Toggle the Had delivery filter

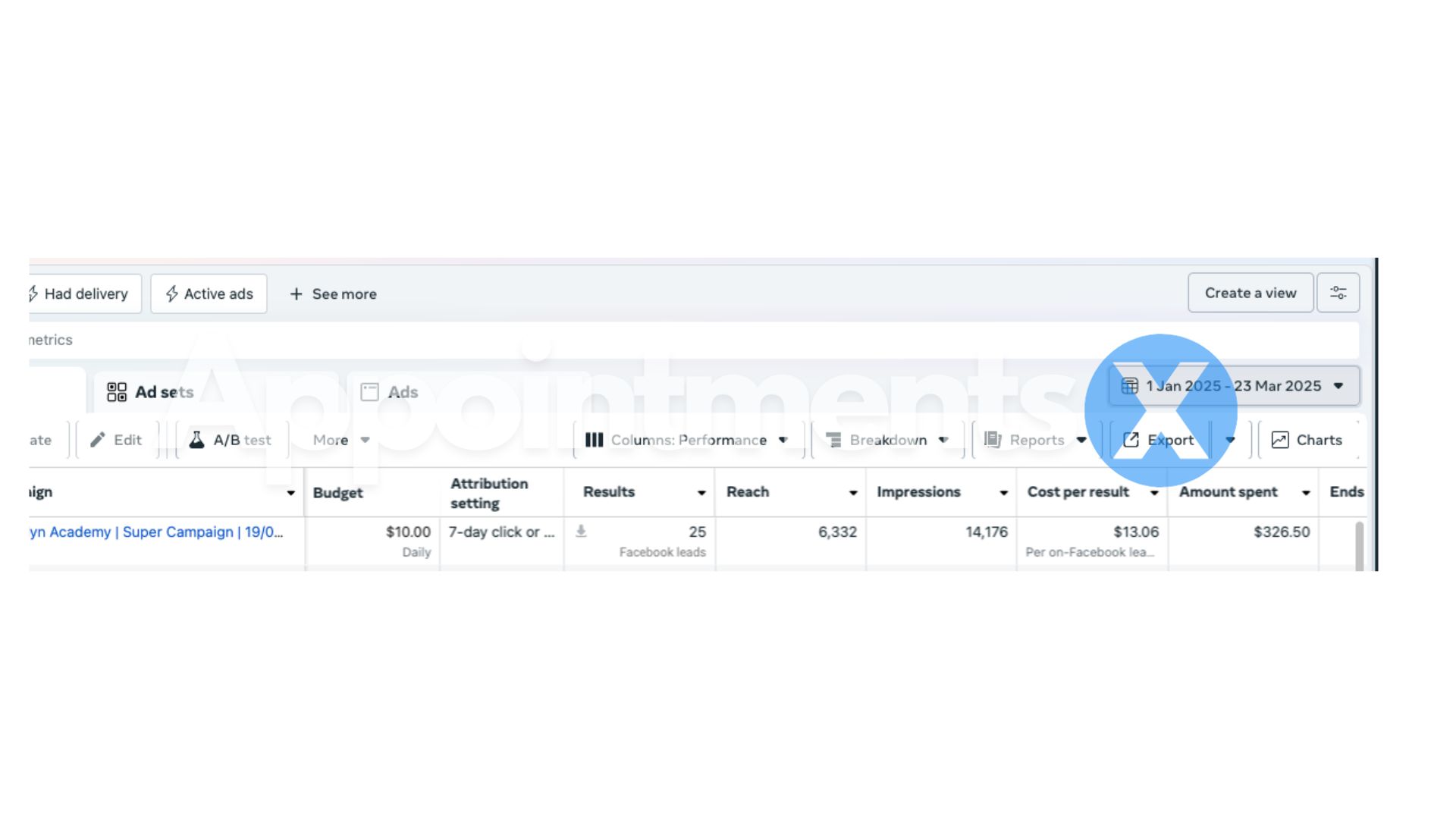pyautogui.click(x=79, y=293)
